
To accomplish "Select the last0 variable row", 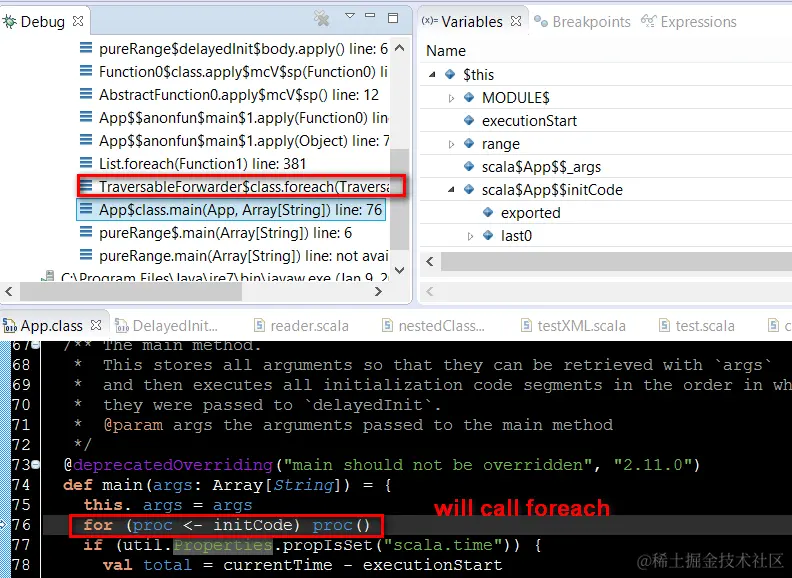I will point(606,236).
